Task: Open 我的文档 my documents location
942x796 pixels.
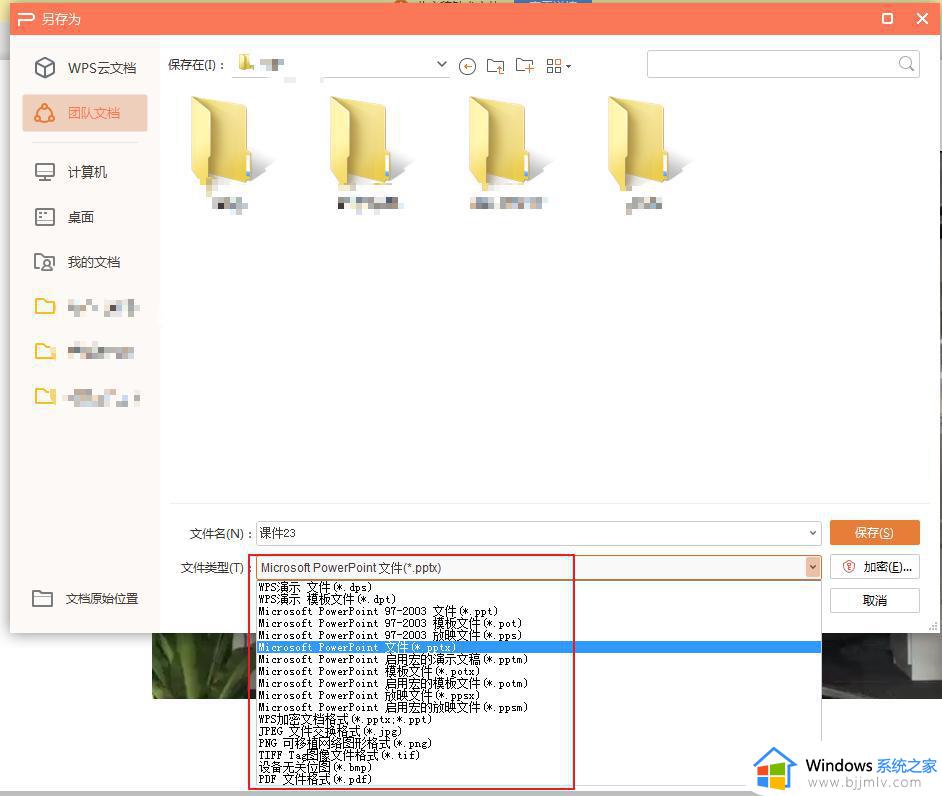Action: pyautogui.click(x=77, y=262)
